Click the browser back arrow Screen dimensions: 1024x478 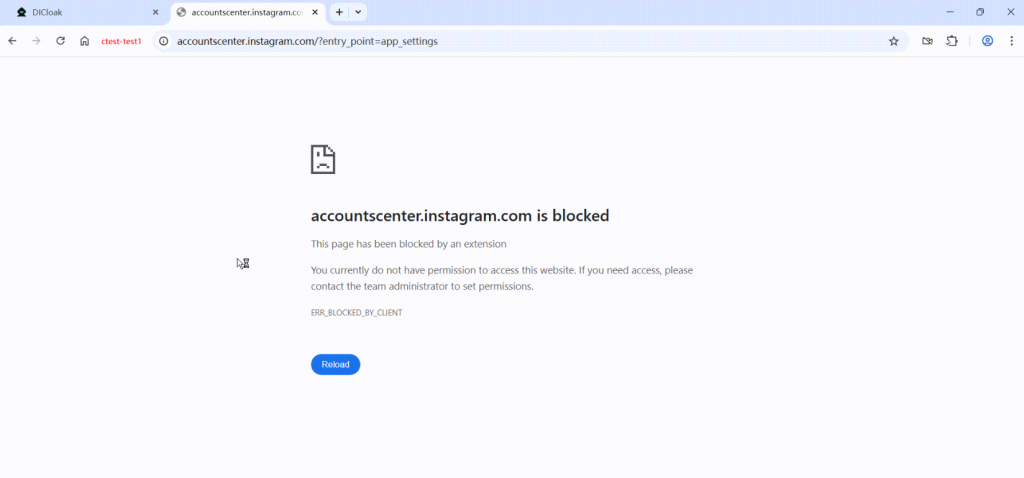point(12,41)
